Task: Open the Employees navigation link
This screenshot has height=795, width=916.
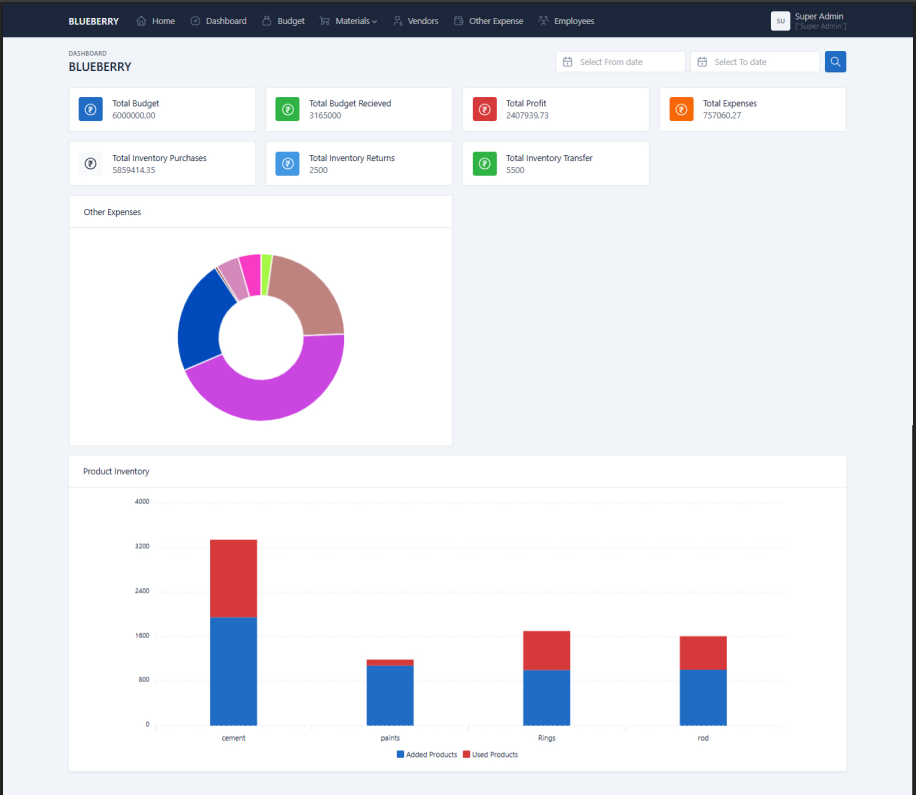Action: (566, 21)
